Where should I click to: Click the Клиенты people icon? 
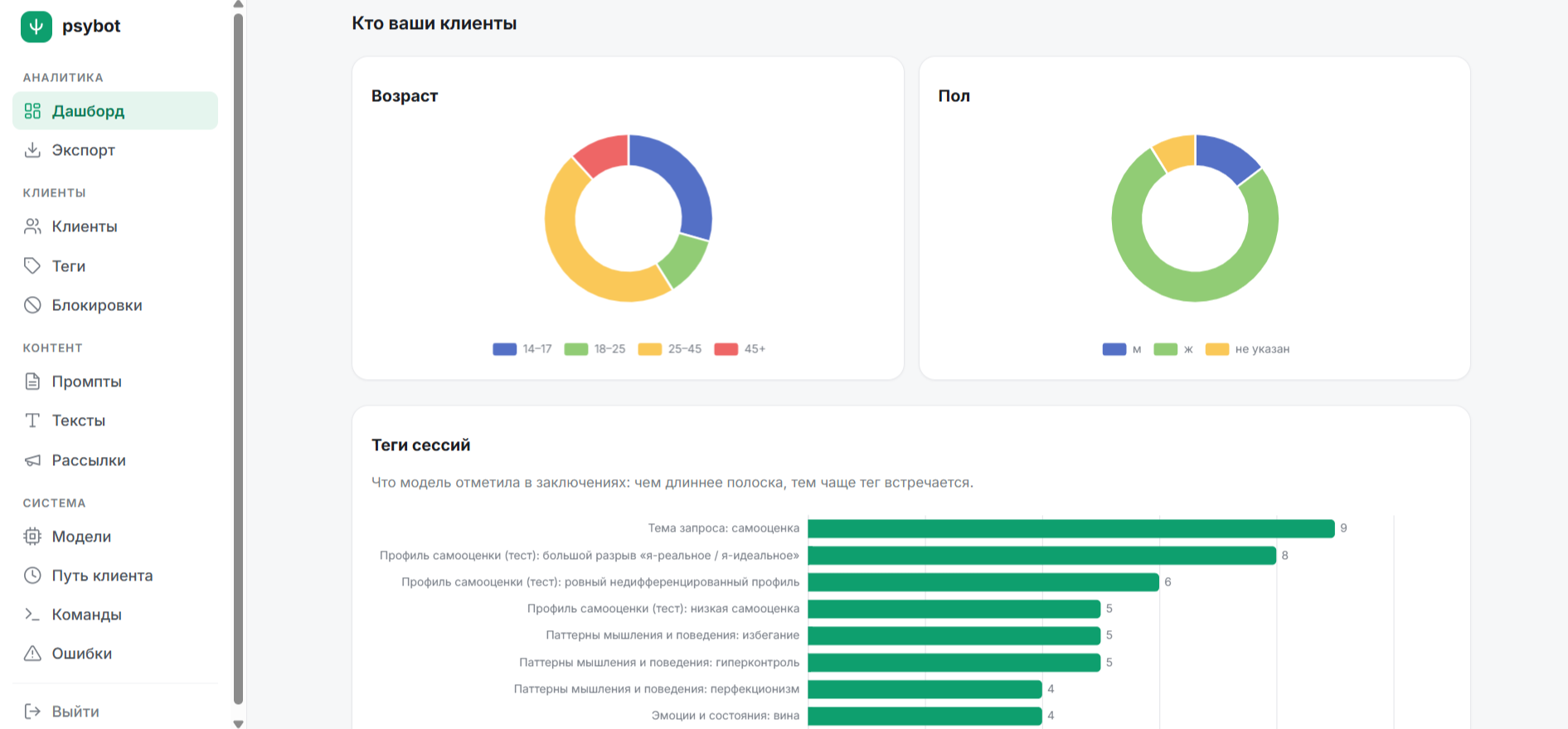[32, 226]
